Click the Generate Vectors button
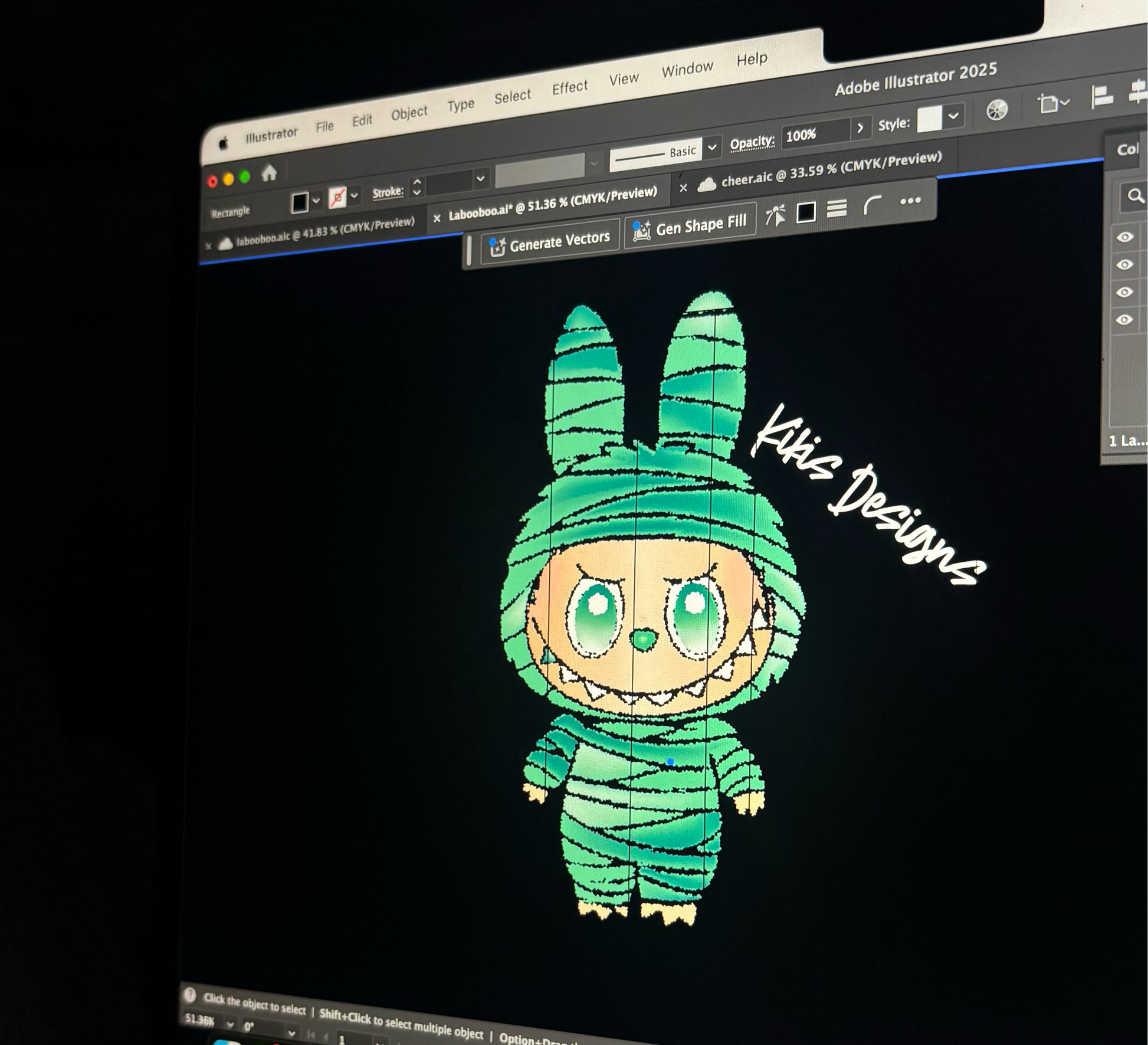The image size is (1148, 1045). (x=550, y=242)
